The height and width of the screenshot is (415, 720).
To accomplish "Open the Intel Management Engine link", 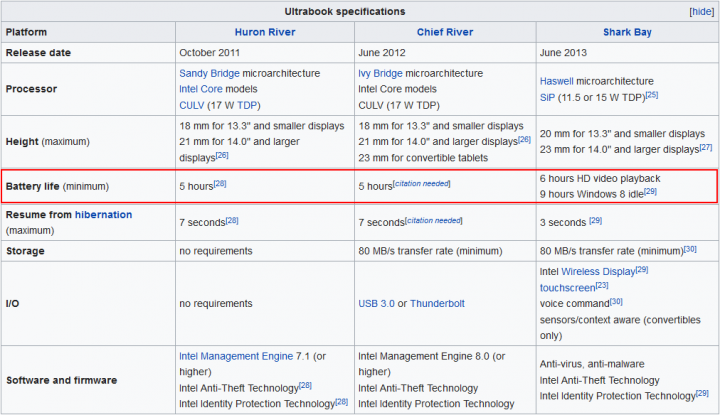I will coord(236,356).
